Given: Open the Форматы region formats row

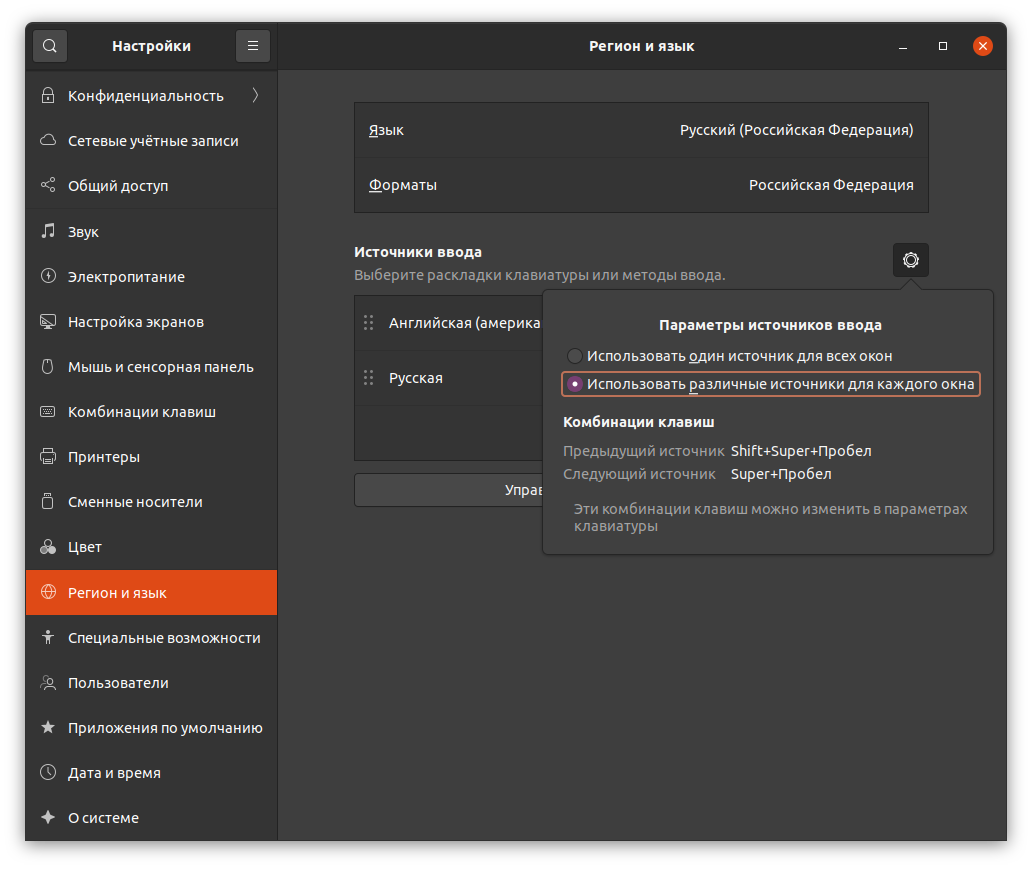Looking at the screenshot, I should (641, 185).
